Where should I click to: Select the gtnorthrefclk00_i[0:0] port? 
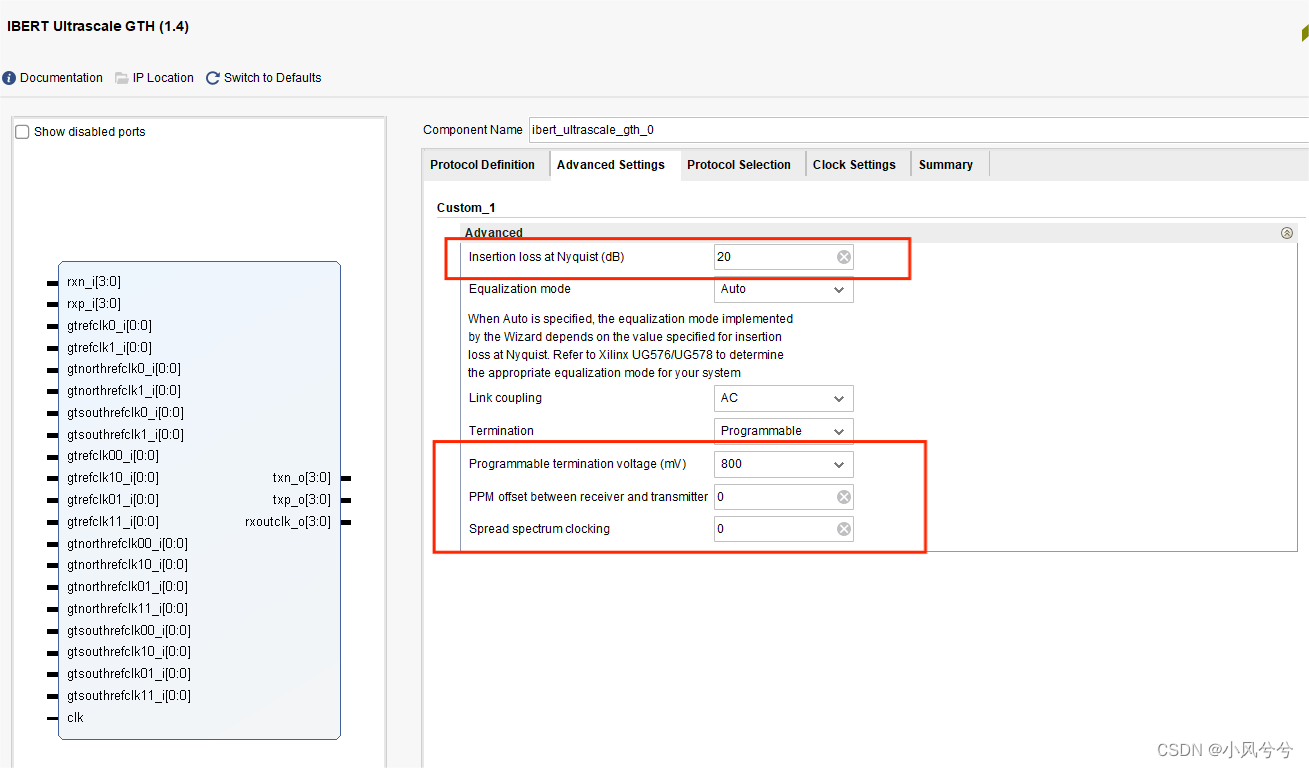click(128, 544)
